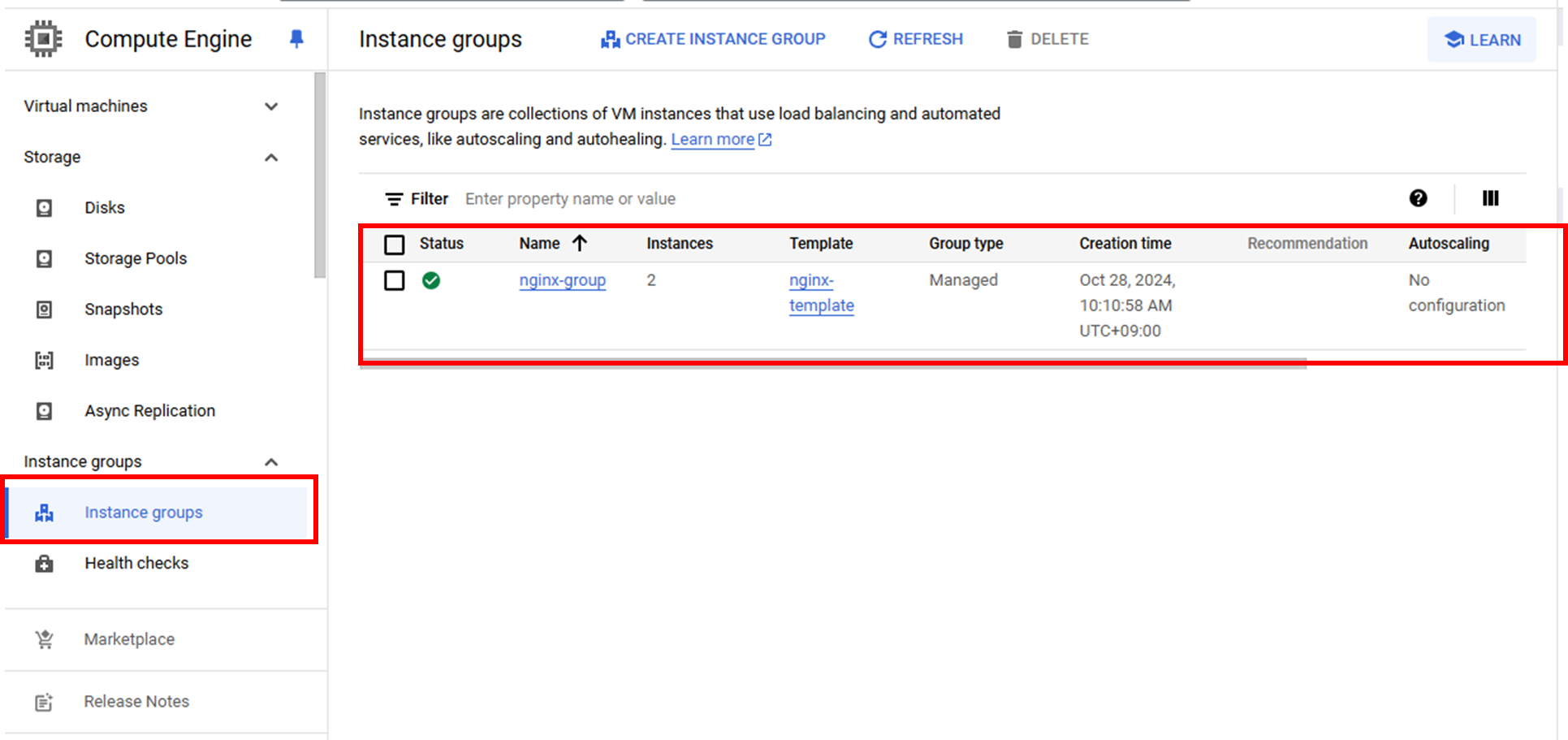Viewport: 1568px width, 740px height.
Task: Sort by Name using the up arrow
Action: pyautogui.click(x=579, y=243)
